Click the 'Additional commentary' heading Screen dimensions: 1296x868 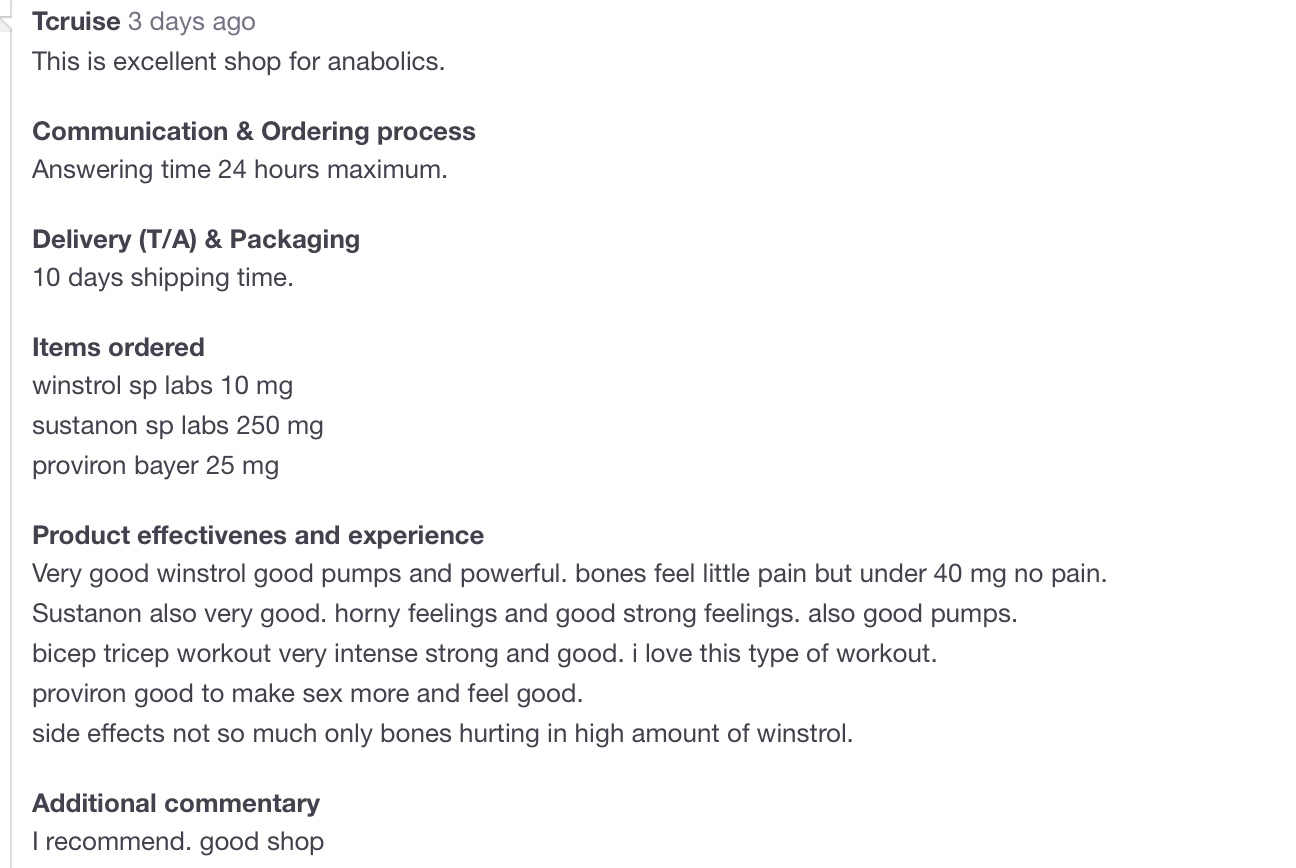(176, 803)
